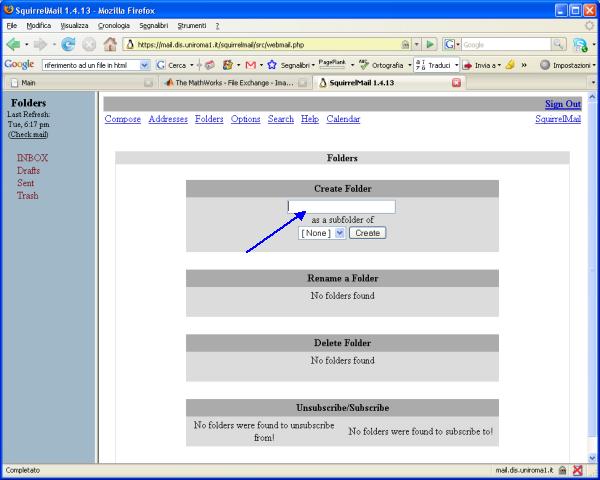Click the new folder name text field
The width and height of the screenshot is (600, 480).
341,207
